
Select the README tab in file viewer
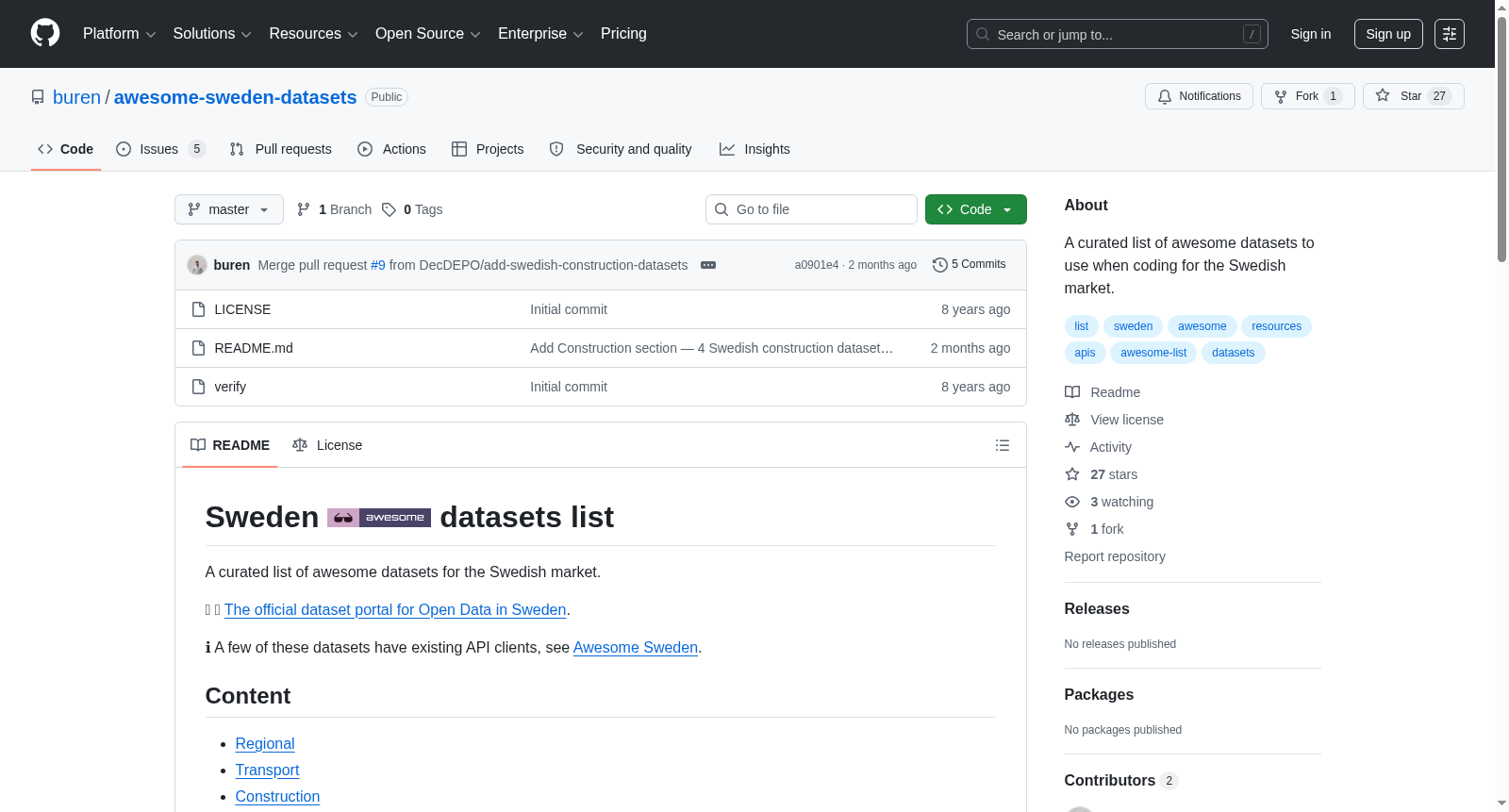[x=230, y=445]
